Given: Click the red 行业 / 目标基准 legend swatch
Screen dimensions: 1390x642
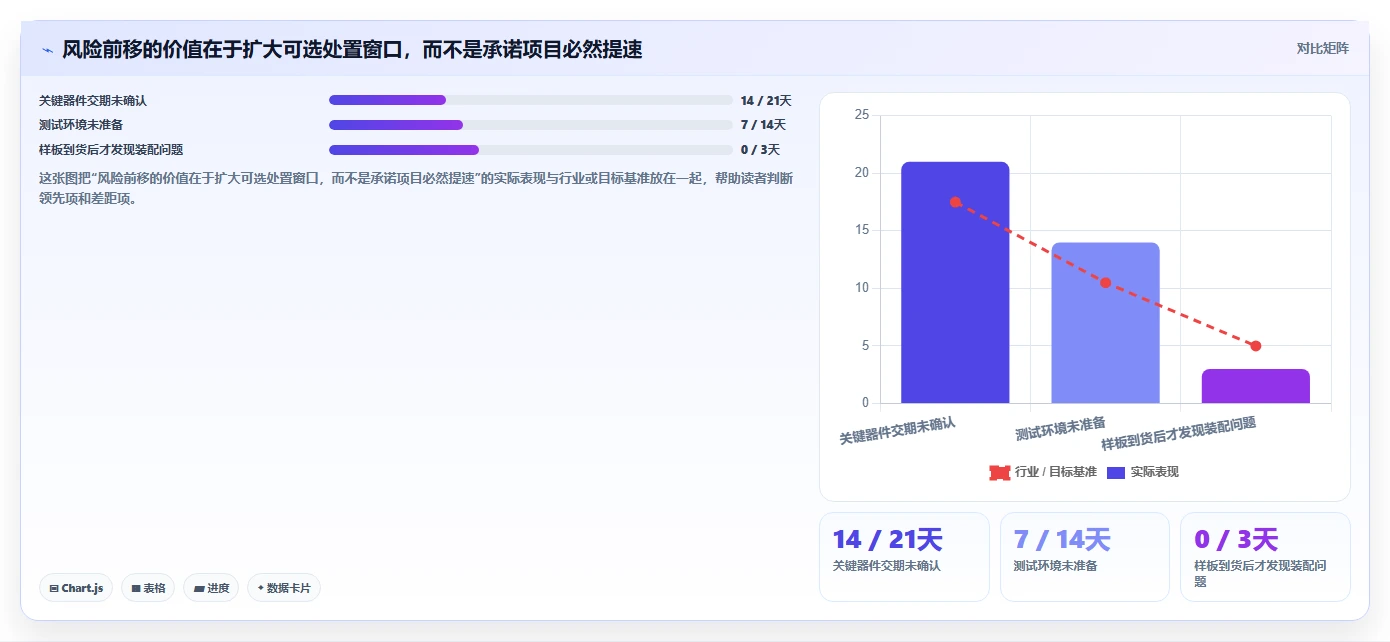Looking at the screenshot, I should (x=1000, y=472).
